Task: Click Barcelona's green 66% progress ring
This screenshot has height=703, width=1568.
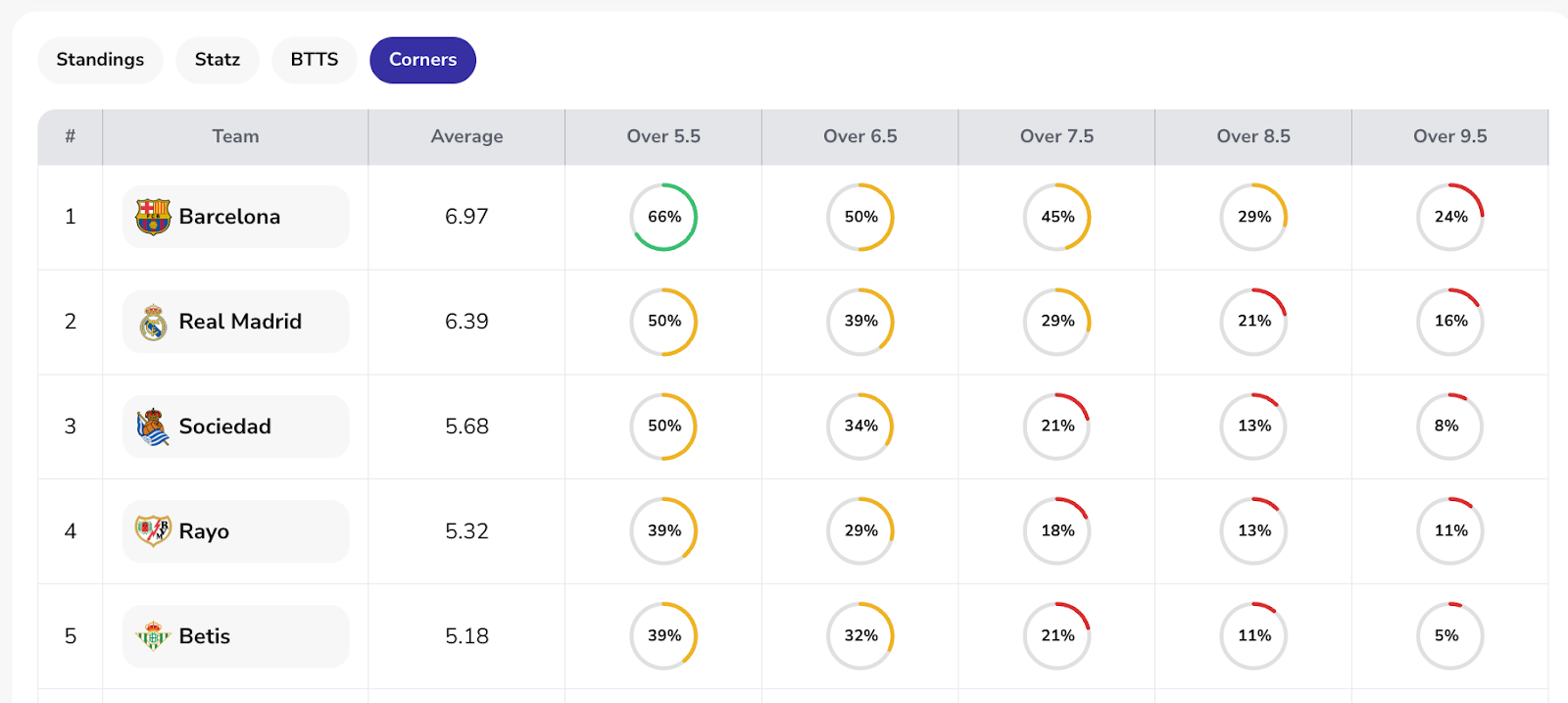Action: 663,217
